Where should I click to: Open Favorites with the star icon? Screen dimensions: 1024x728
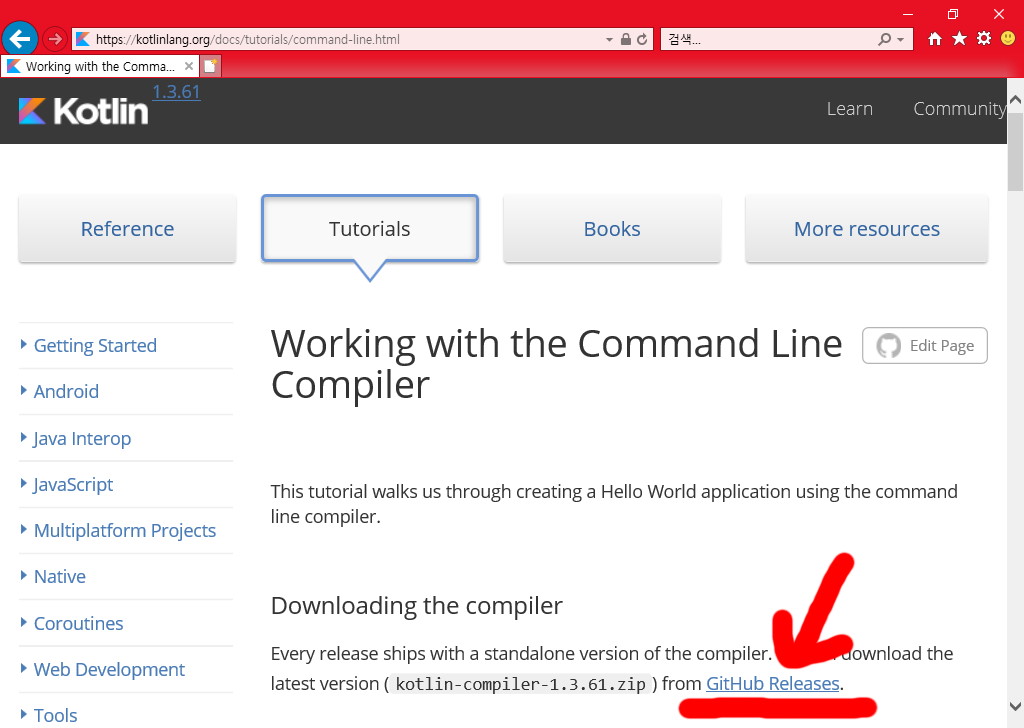(x=959, y=39)
